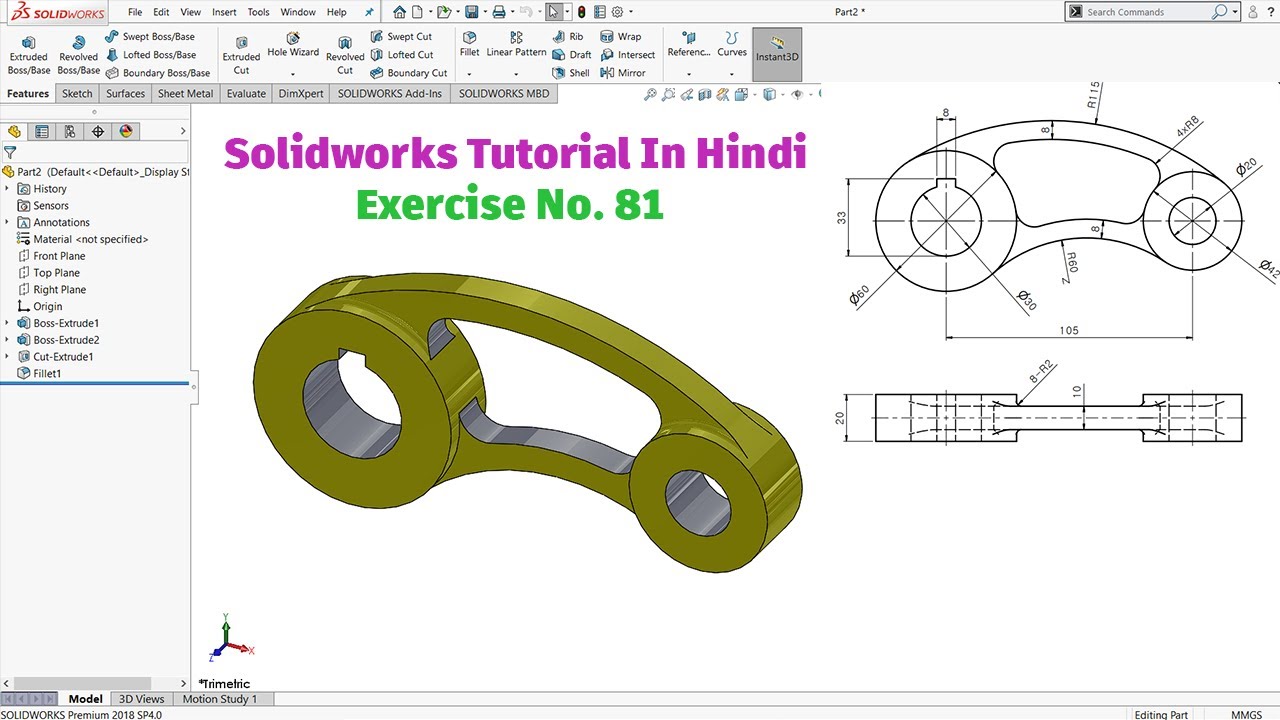The height and width of the screenshot is (720, 1280).
Task: Activate the Shell tool
Action: pyautogui.click(x=571, y=73)
